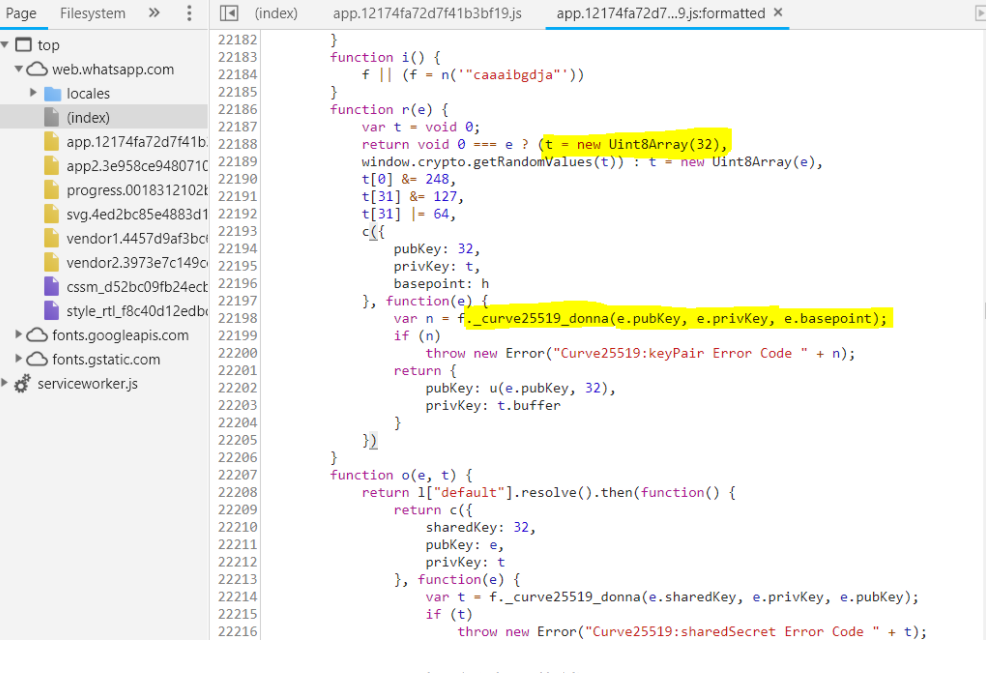986x673 pixels.
Task: Open the three-dot sources menu
Action: pyautogui.click(x=189, y=13)
